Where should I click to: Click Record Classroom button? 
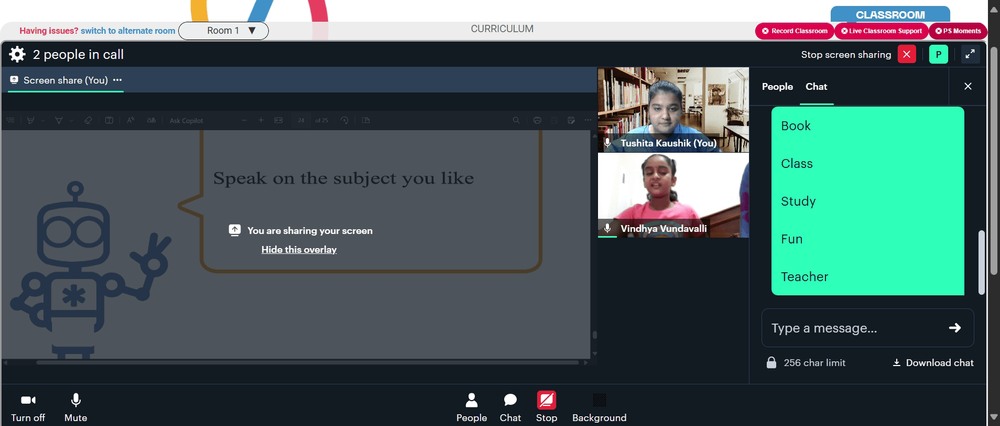794,31
